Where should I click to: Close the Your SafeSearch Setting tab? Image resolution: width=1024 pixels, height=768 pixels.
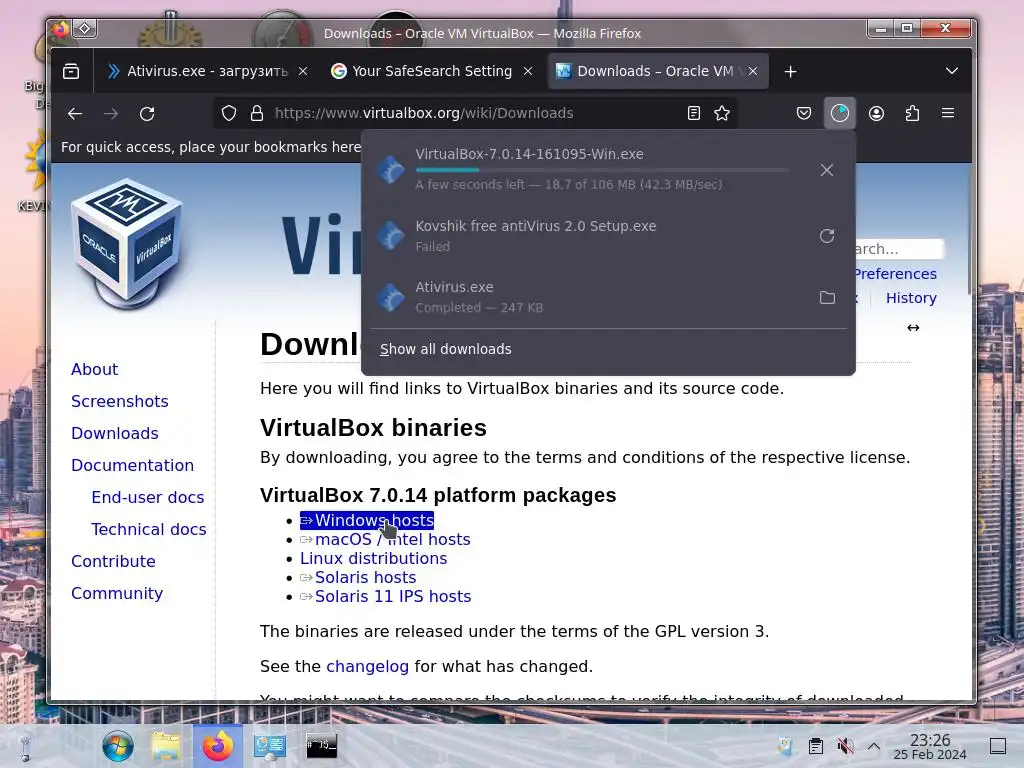pyautogui.click(x=528, y=71)
